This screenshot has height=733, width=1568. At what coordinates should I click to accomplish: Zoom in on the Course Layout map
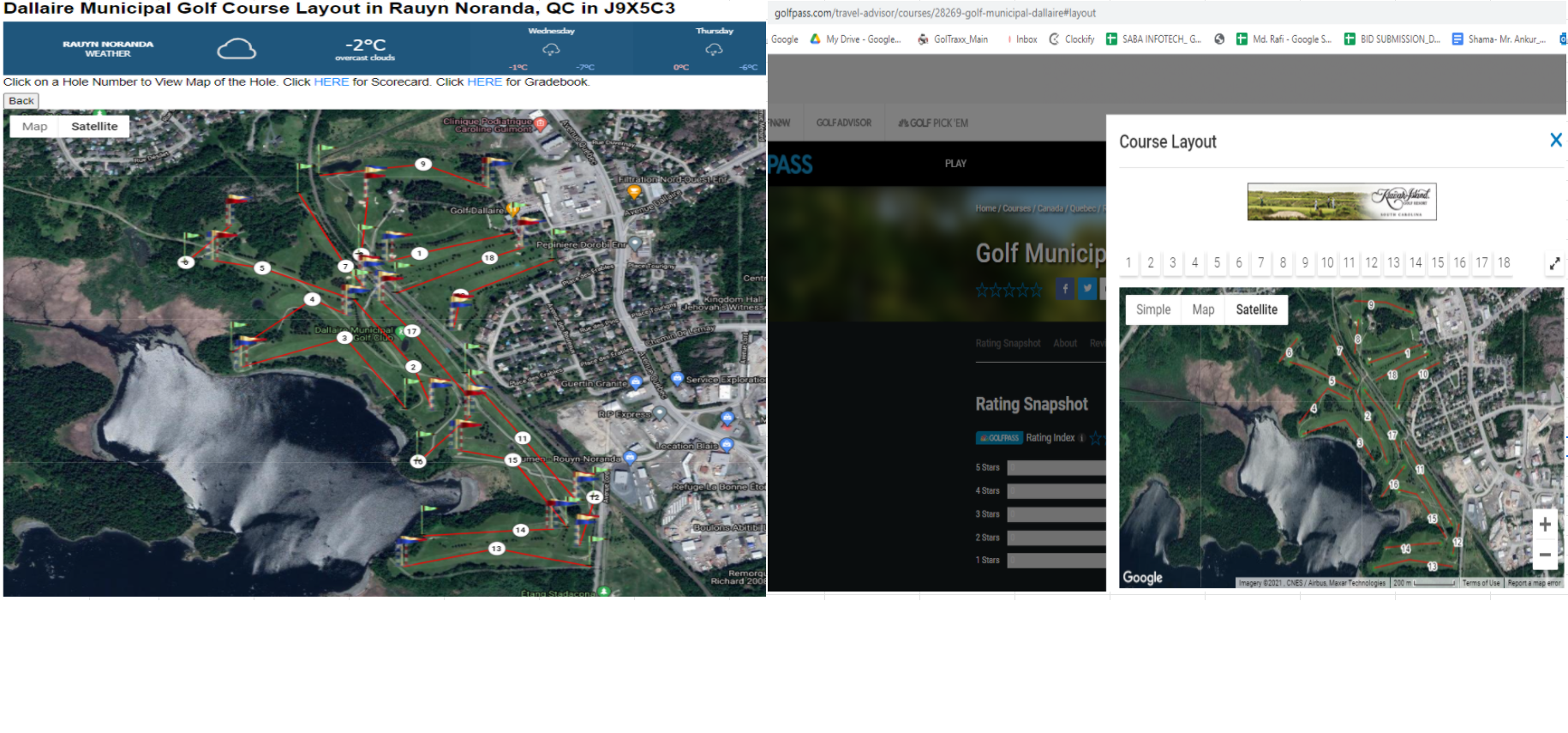pyautogui.click(x=1545, y=525)
